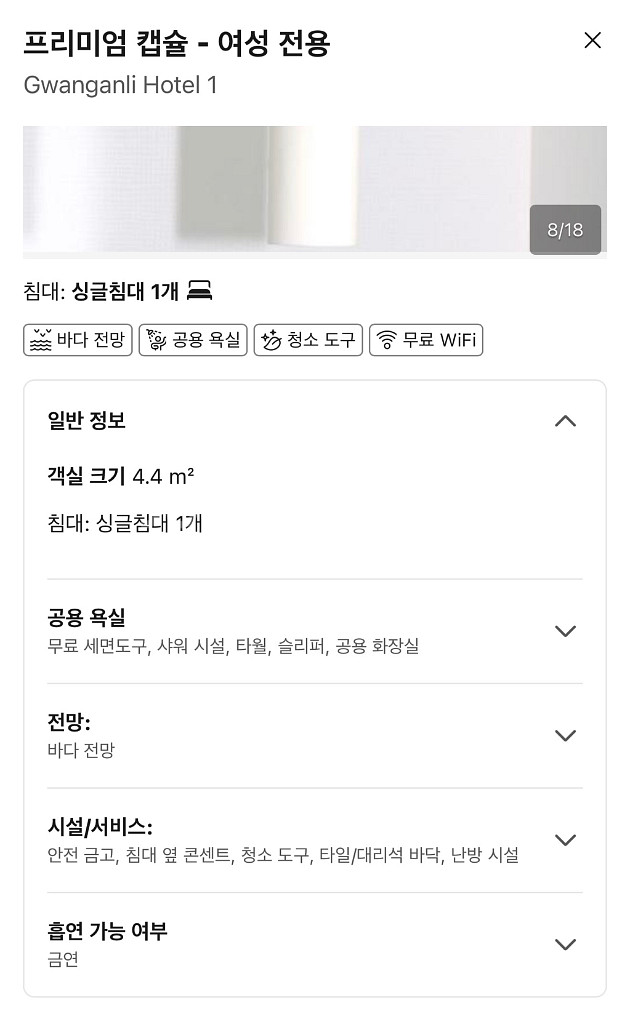This screenshot has height=1024, width=630.
Task: Select the 무료 WiFi amenity badge
Action: pos(425,340)
